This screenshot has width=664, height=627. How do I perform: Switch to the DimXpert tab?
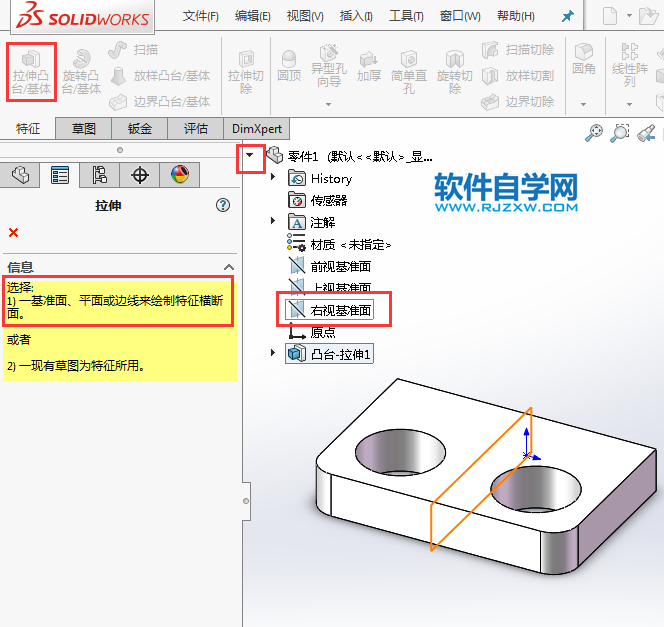pos(257,129)
